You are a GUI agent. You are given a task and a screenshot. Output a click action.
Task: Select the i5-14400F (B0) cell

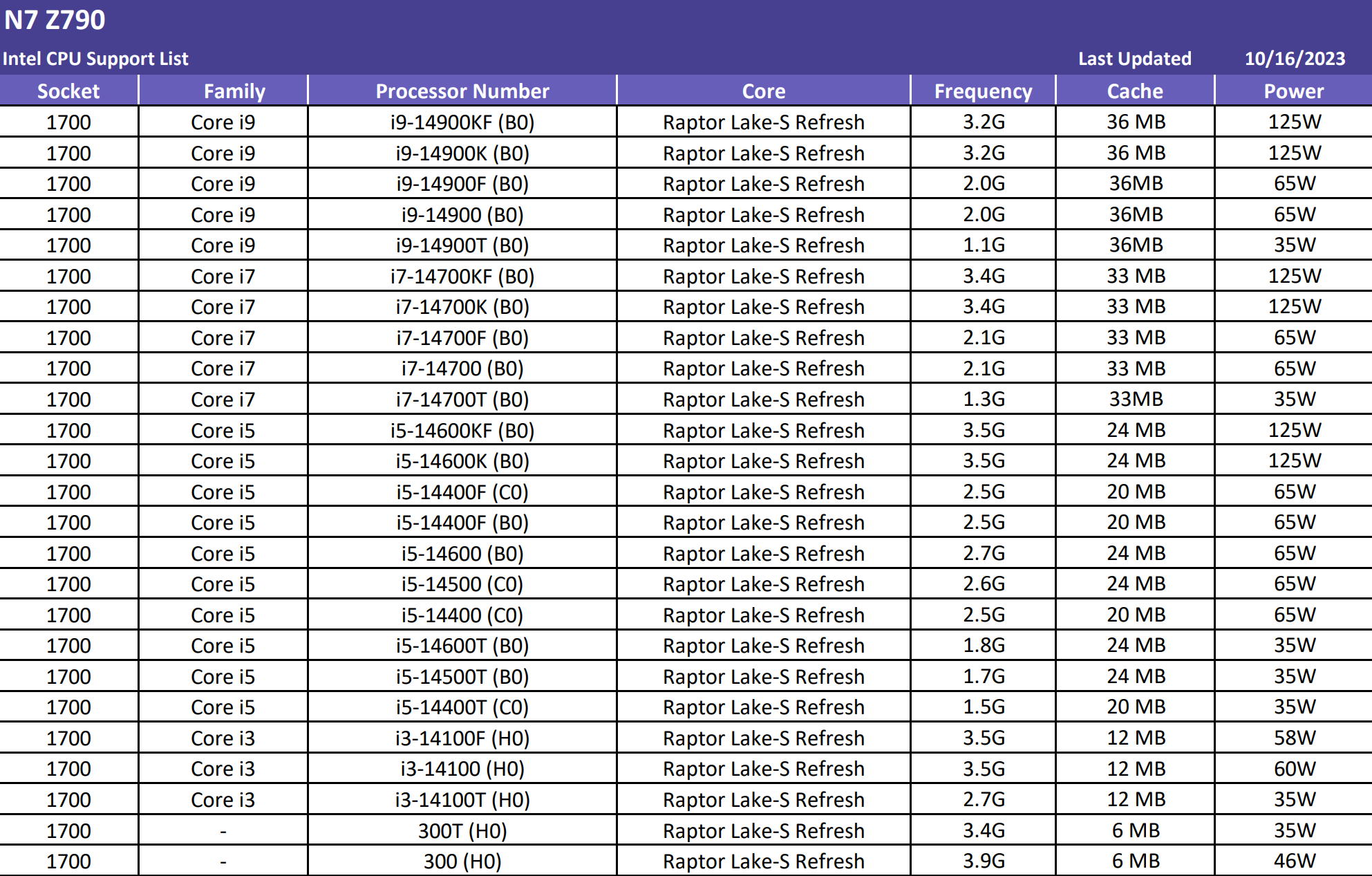(462, 523)
